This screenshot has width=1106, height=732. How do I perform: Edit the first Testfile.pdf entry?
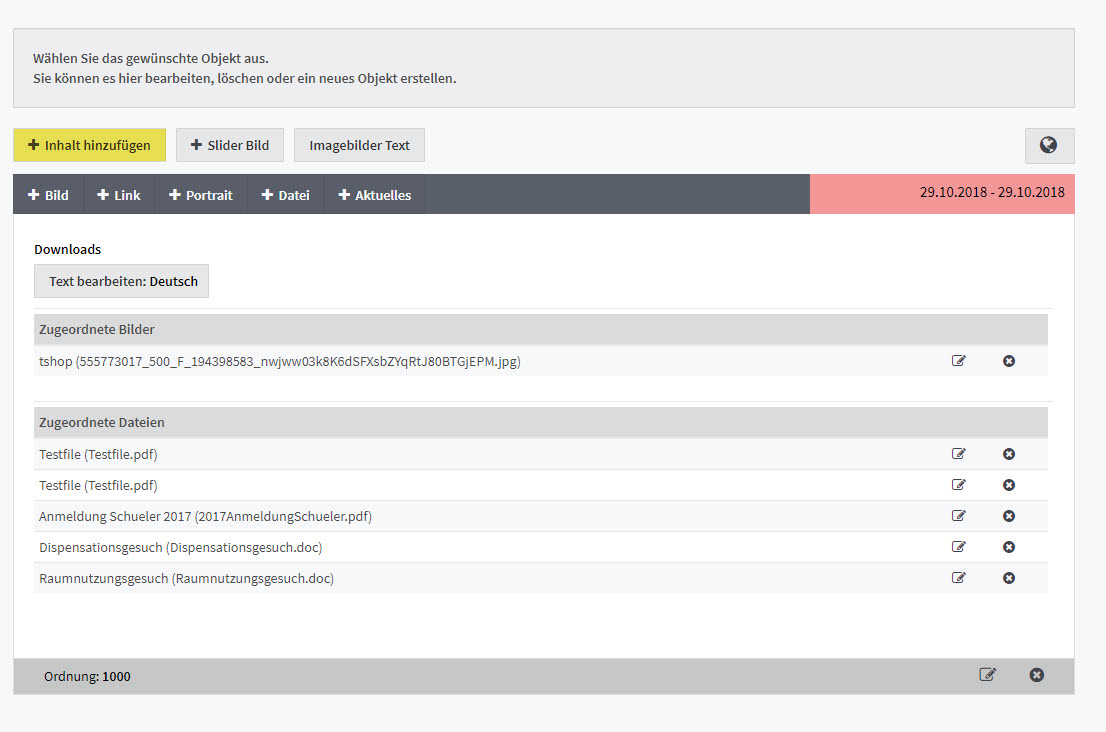click(x=958, y=454)
